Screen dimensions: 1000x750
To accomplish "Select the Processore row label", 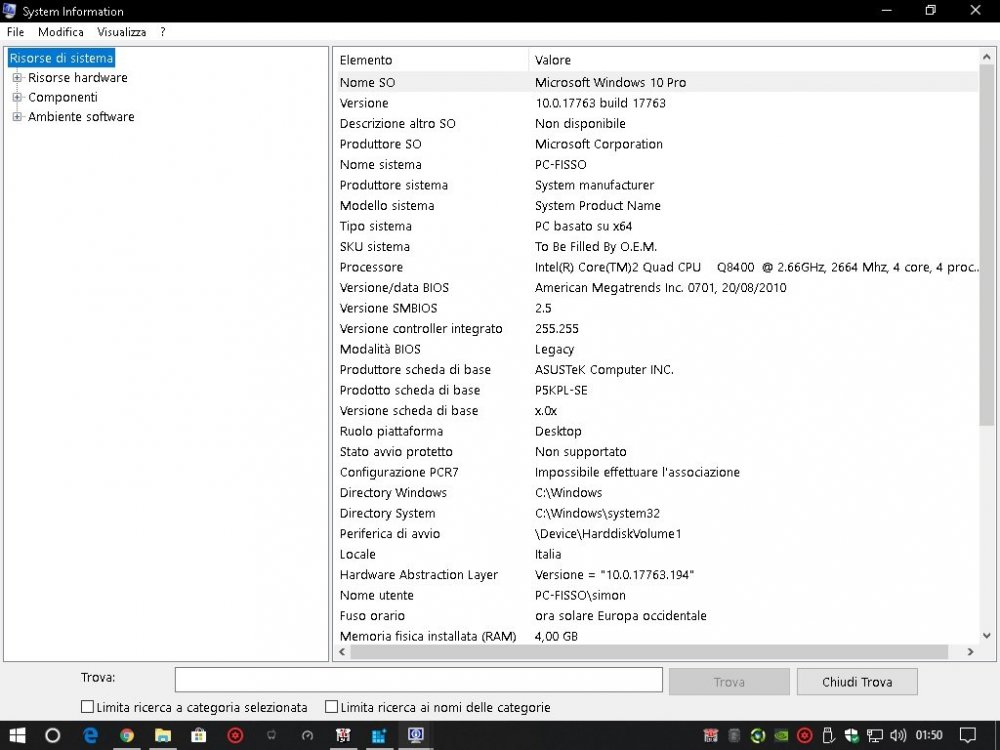I will tap(371, 267).
